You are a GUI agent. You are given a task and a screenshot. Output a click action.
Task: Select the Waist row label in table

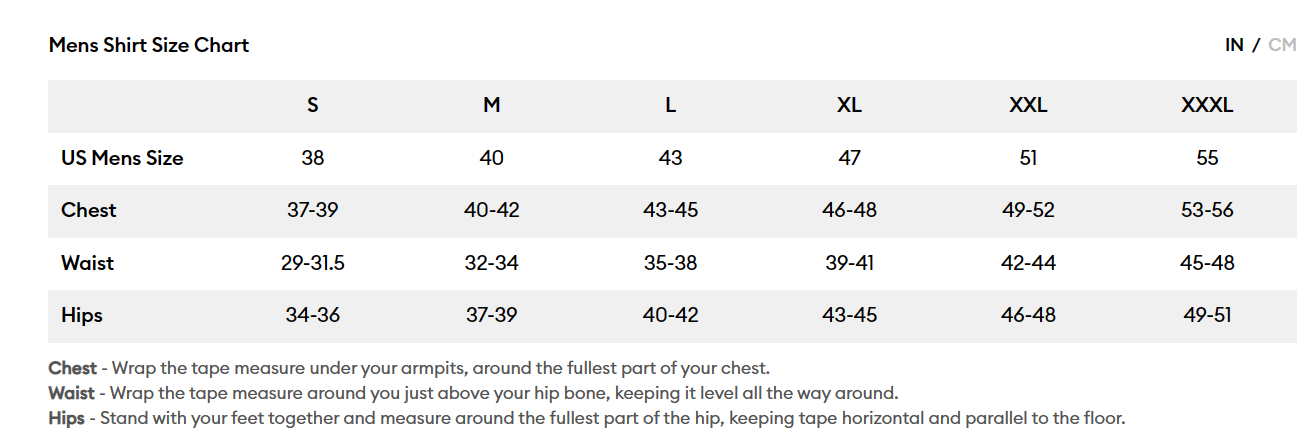[87, 263]
